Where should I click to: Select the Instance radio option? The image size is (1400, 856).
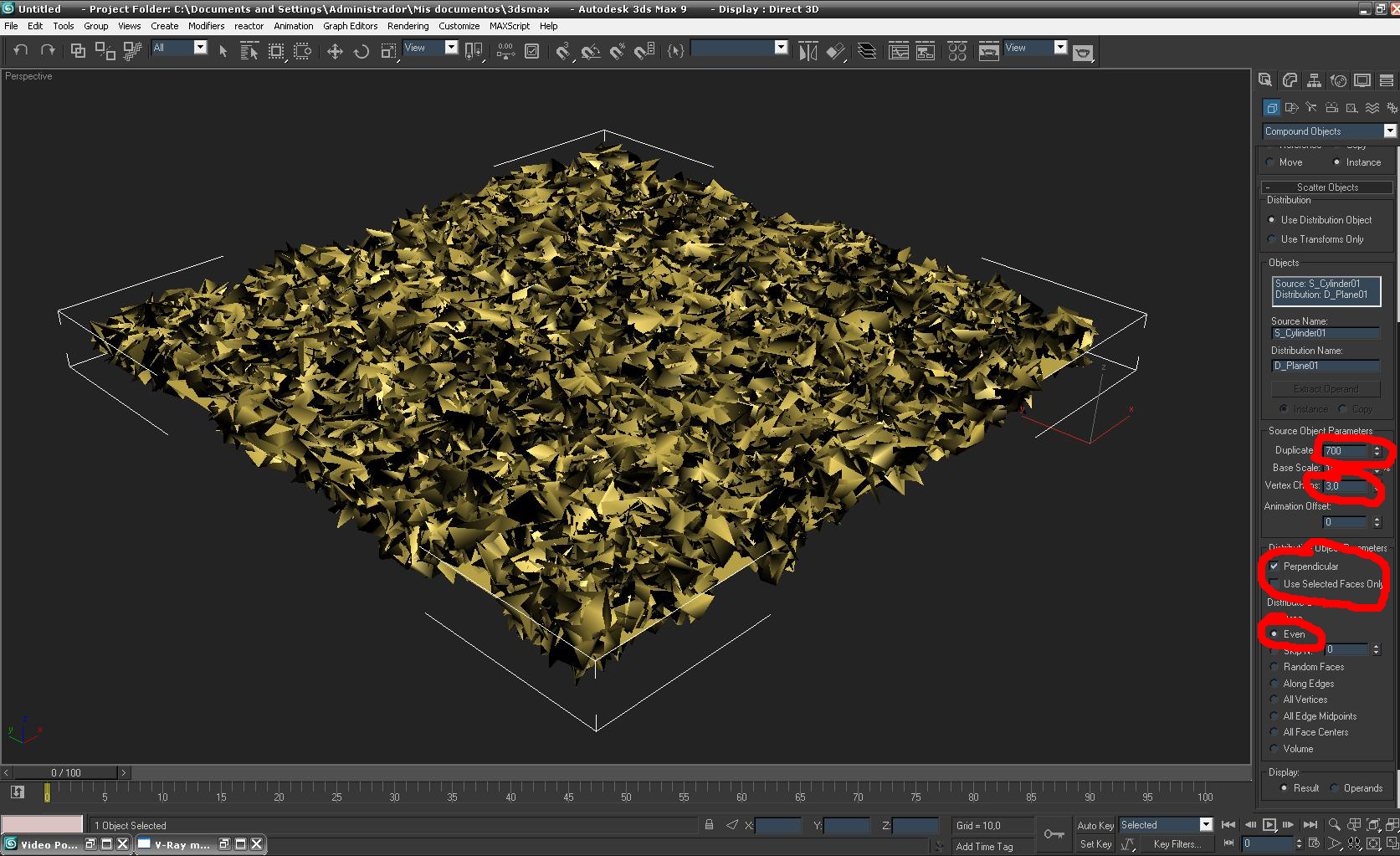click(1356, 162)
